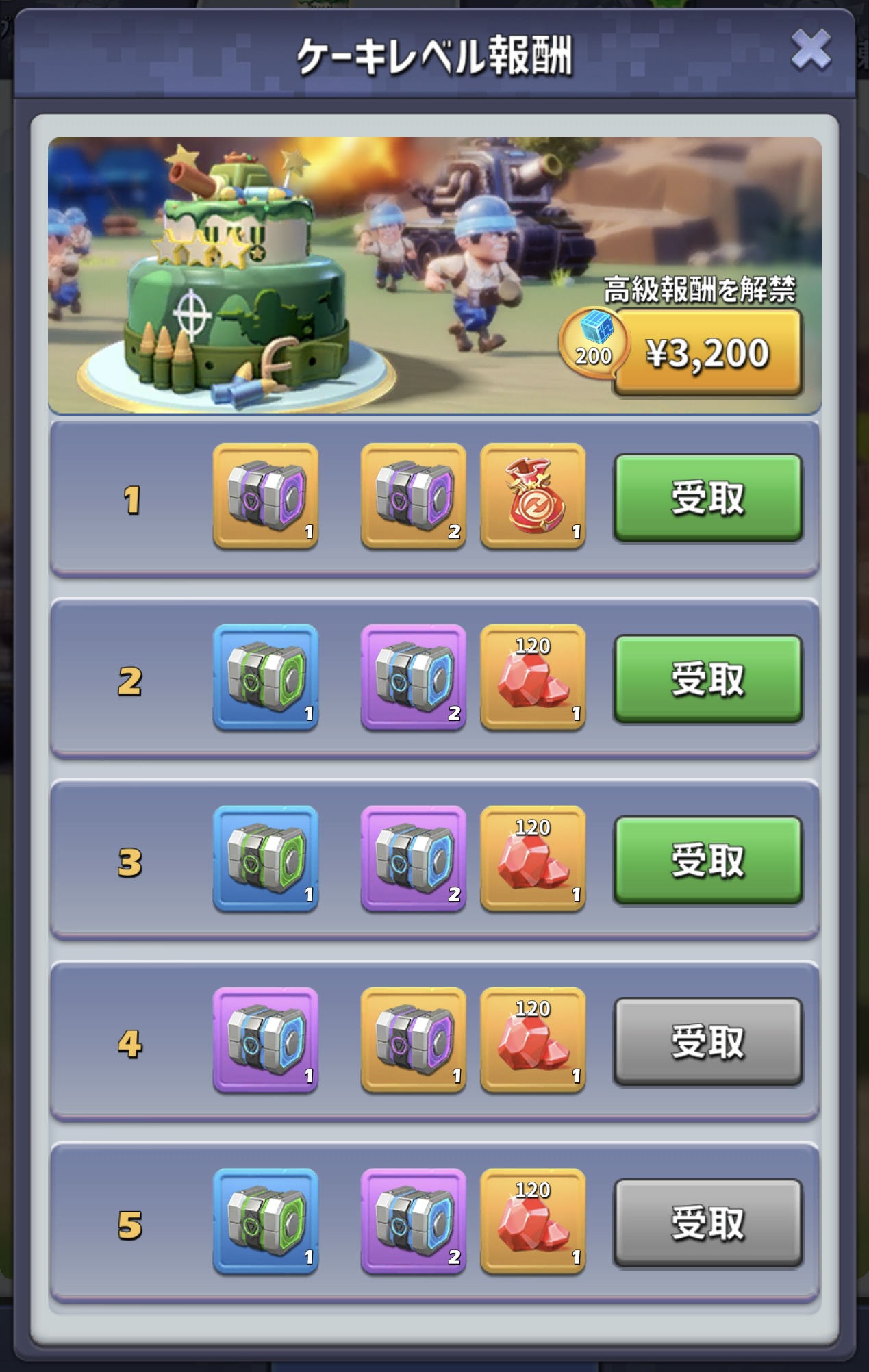Viewport: 869px width, 1372px height.
Task: Claim the level 3 reward with 受取
Action: pos(707,861)
